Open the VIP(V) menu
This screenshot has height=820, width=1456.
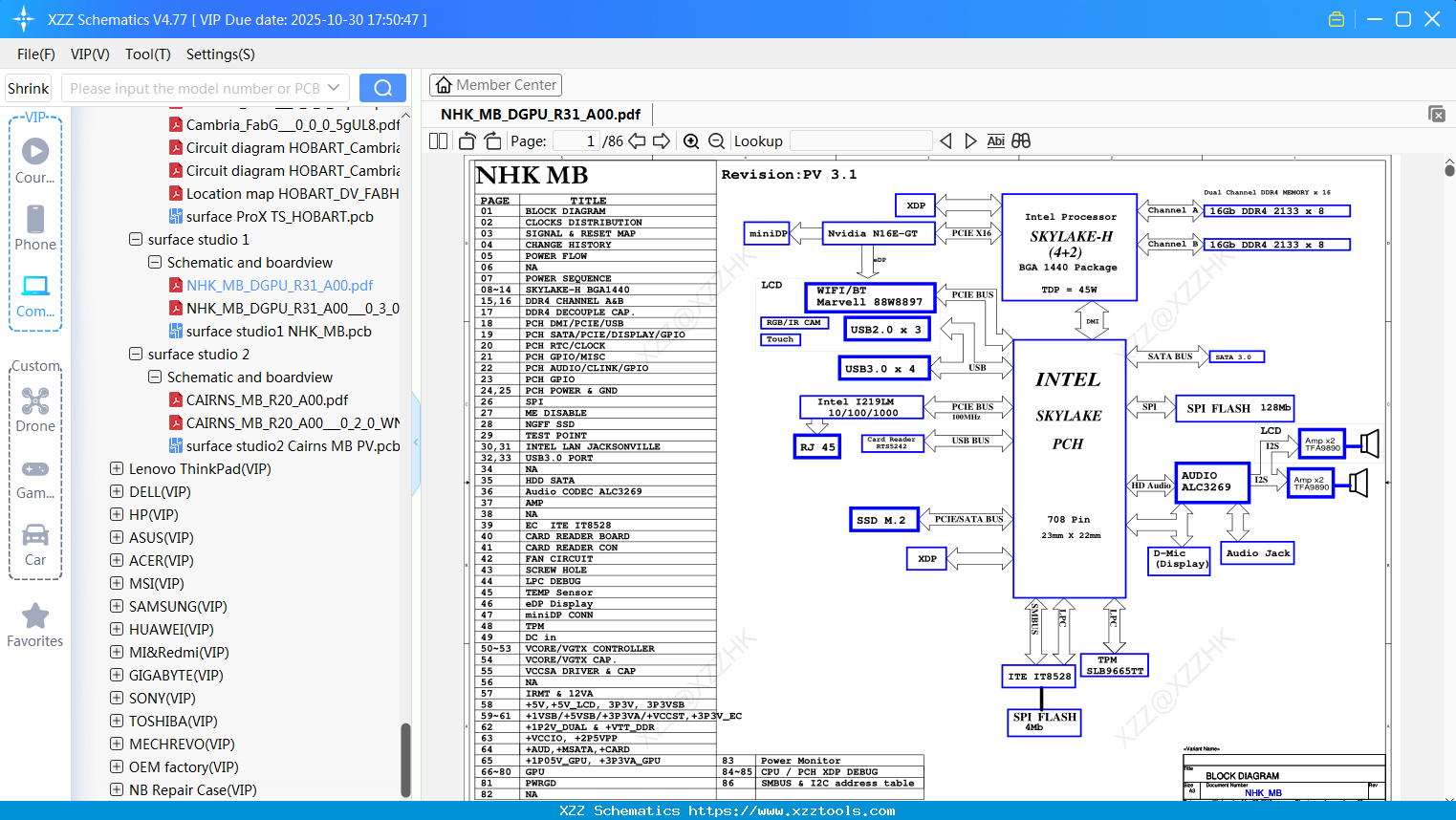point(90,54)
